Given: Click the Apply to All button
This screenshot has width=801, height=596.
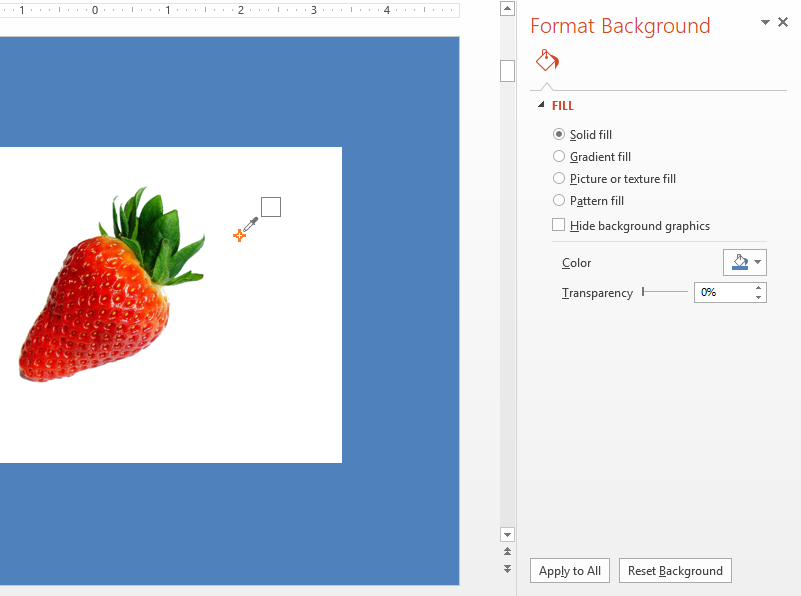Looking at the screenshot, I should coord(569,570).
